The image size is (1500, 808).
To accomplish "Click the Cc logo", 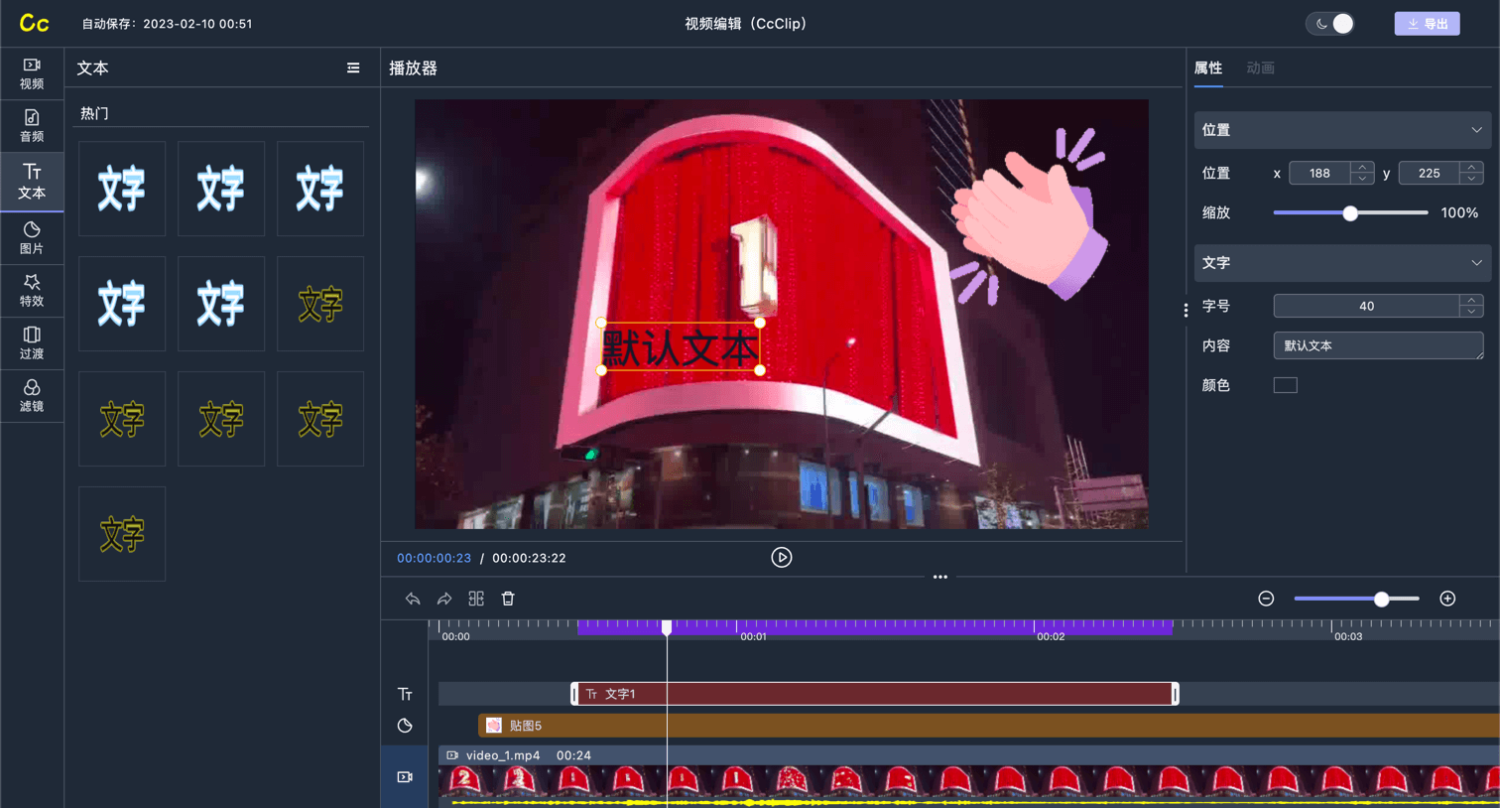I will click(34, 23).
